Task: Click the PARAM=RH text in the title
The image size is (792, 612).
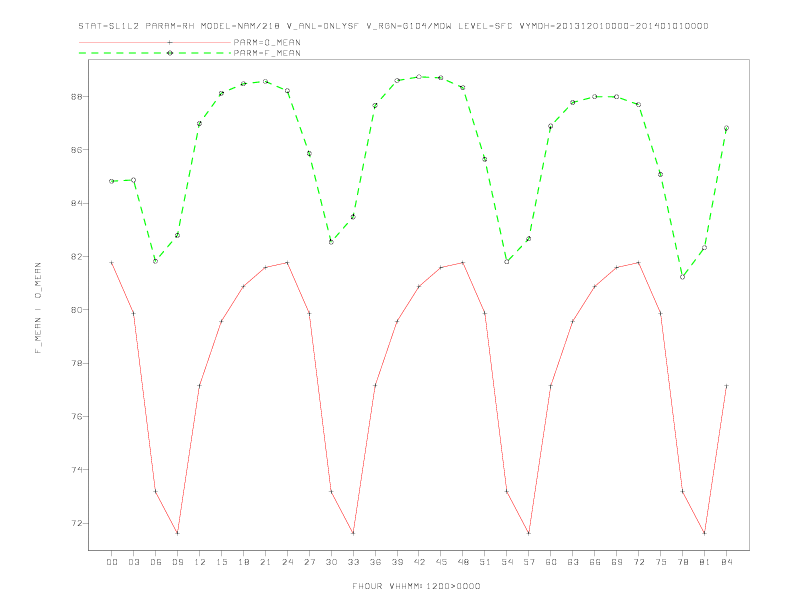Action: pyautogui.click(x=170, y=26)
